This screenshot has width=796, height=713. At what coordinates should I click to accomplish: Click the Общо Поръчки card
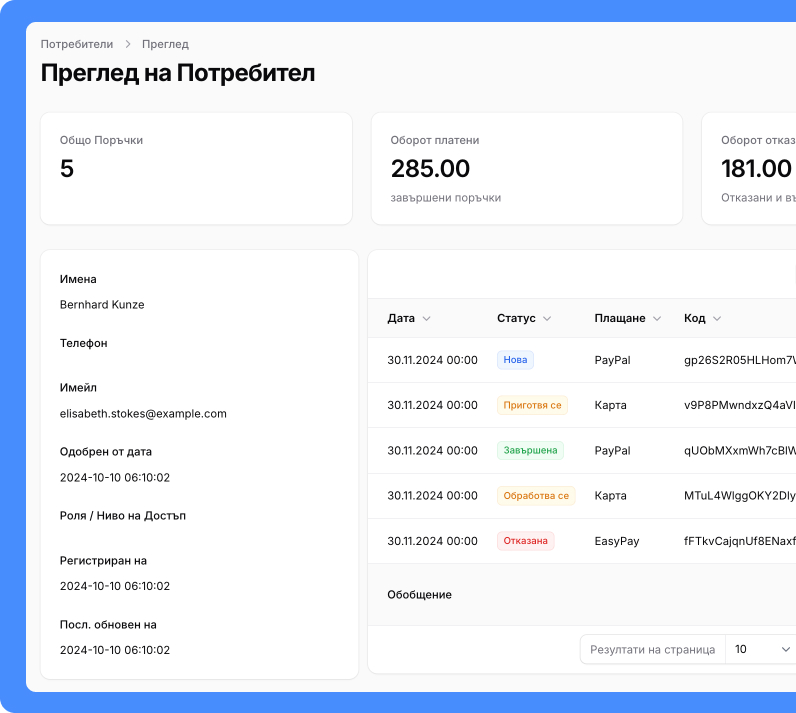coord(196,168)
